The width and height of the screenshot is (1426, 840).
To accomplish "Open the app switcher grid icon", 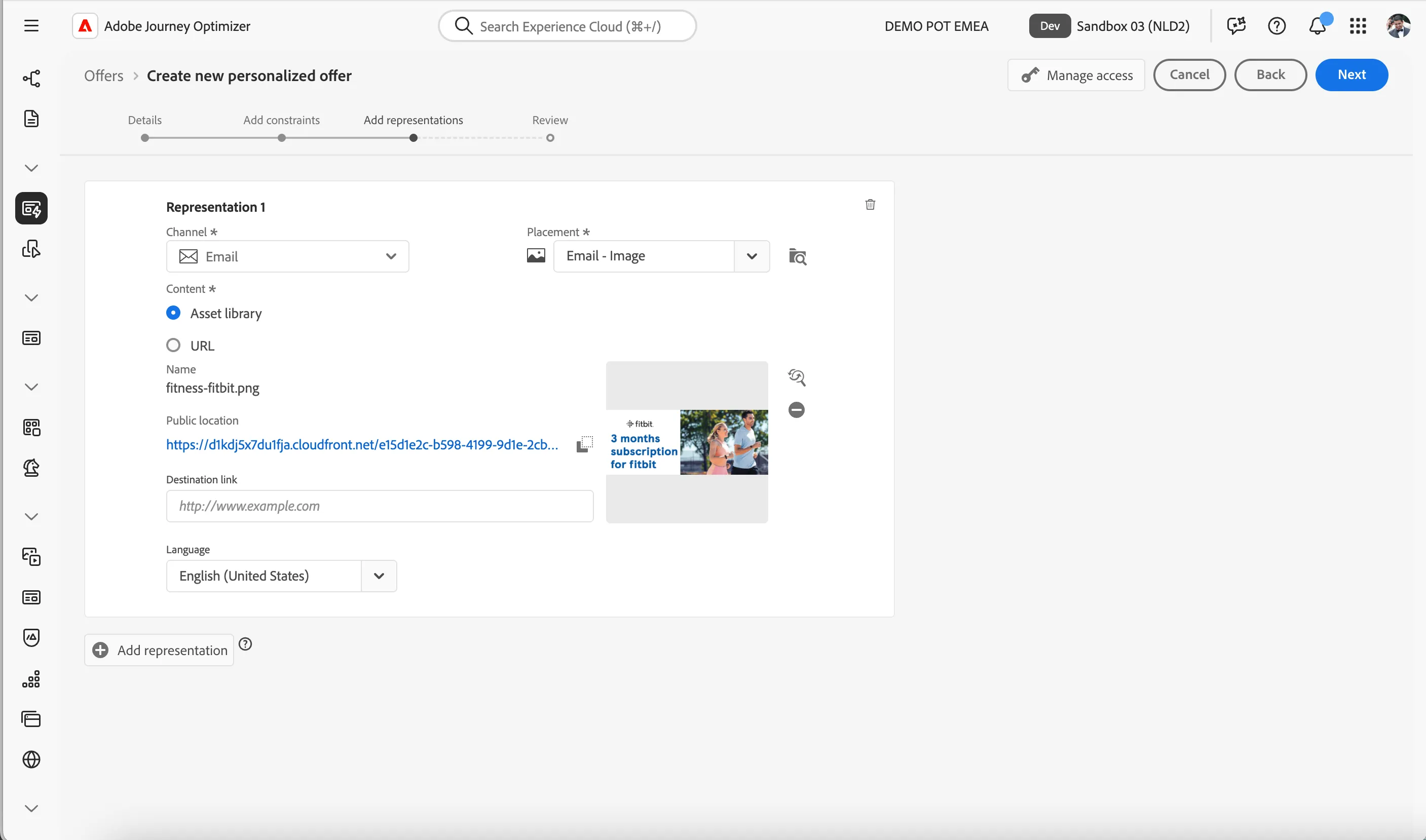I will click(1358, 26).
